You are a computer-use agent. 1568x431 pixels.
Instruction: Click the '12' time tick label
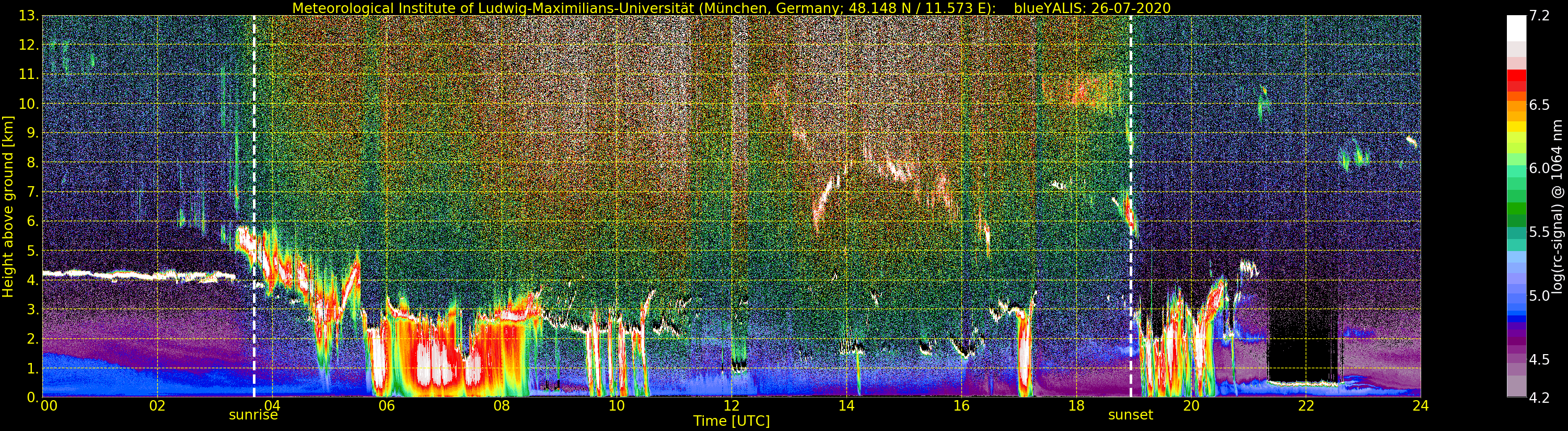point(731,406)
